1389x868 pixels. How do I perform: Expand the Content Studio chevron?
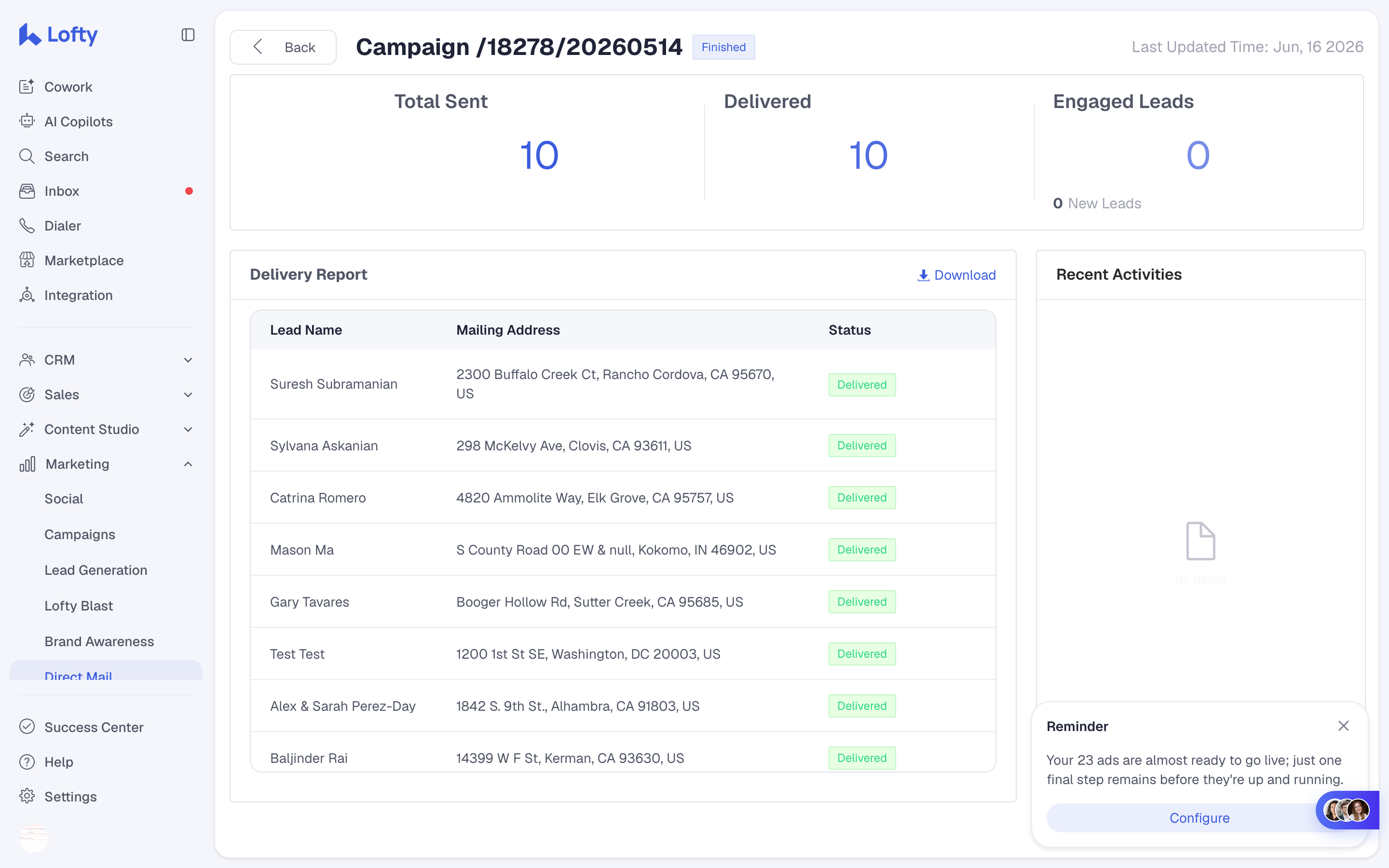coord(188,429)
